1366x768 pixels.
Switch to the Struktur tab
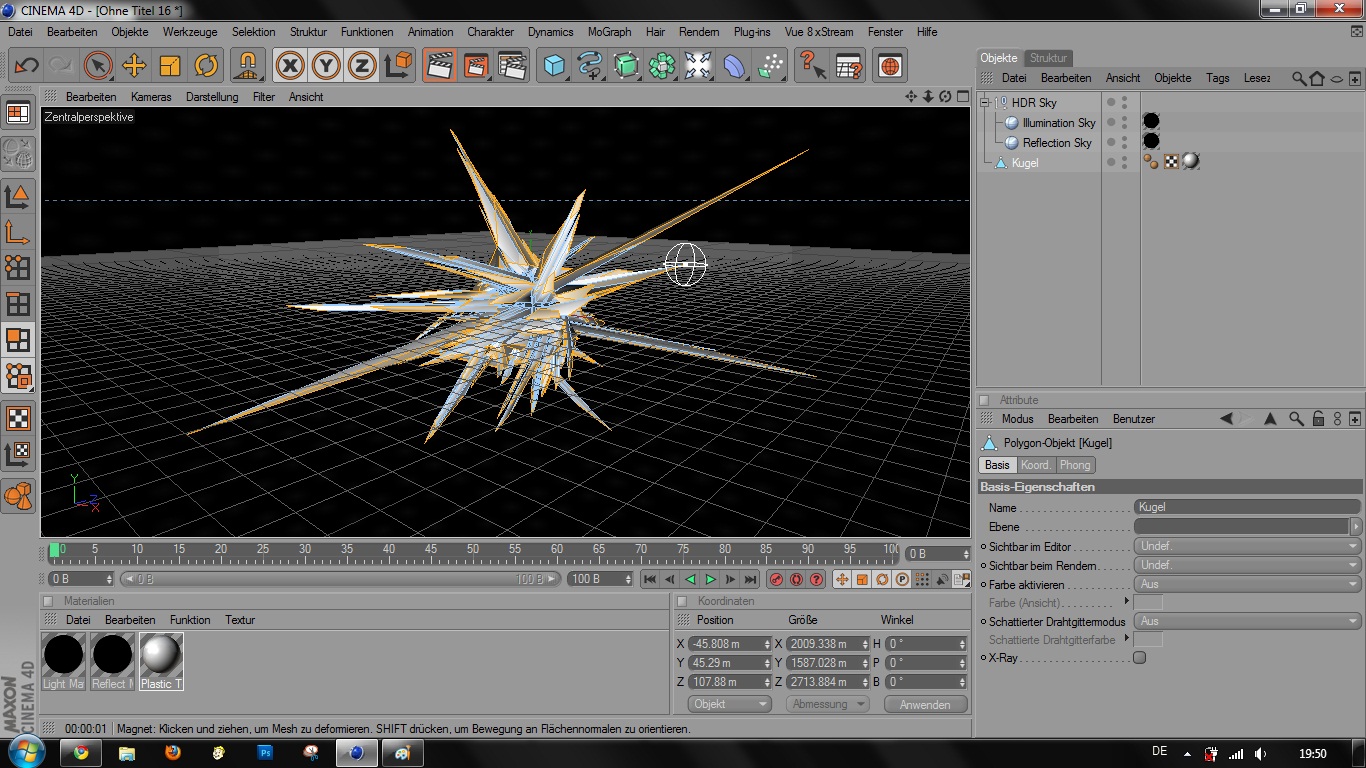(1049, 58)
